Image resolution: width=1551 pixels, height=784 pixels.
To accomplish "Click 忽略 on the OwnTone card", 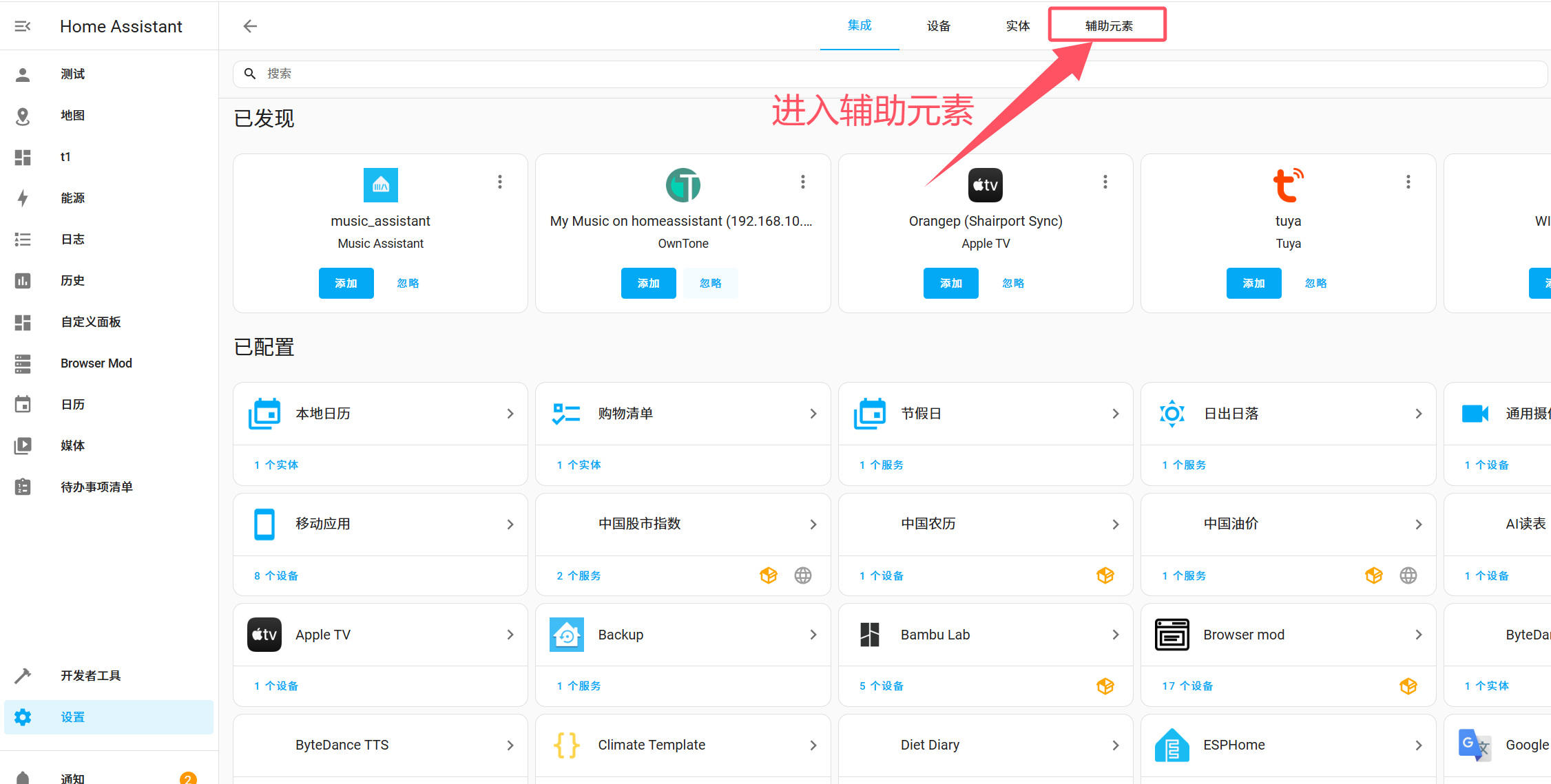I will click(710, 284).
